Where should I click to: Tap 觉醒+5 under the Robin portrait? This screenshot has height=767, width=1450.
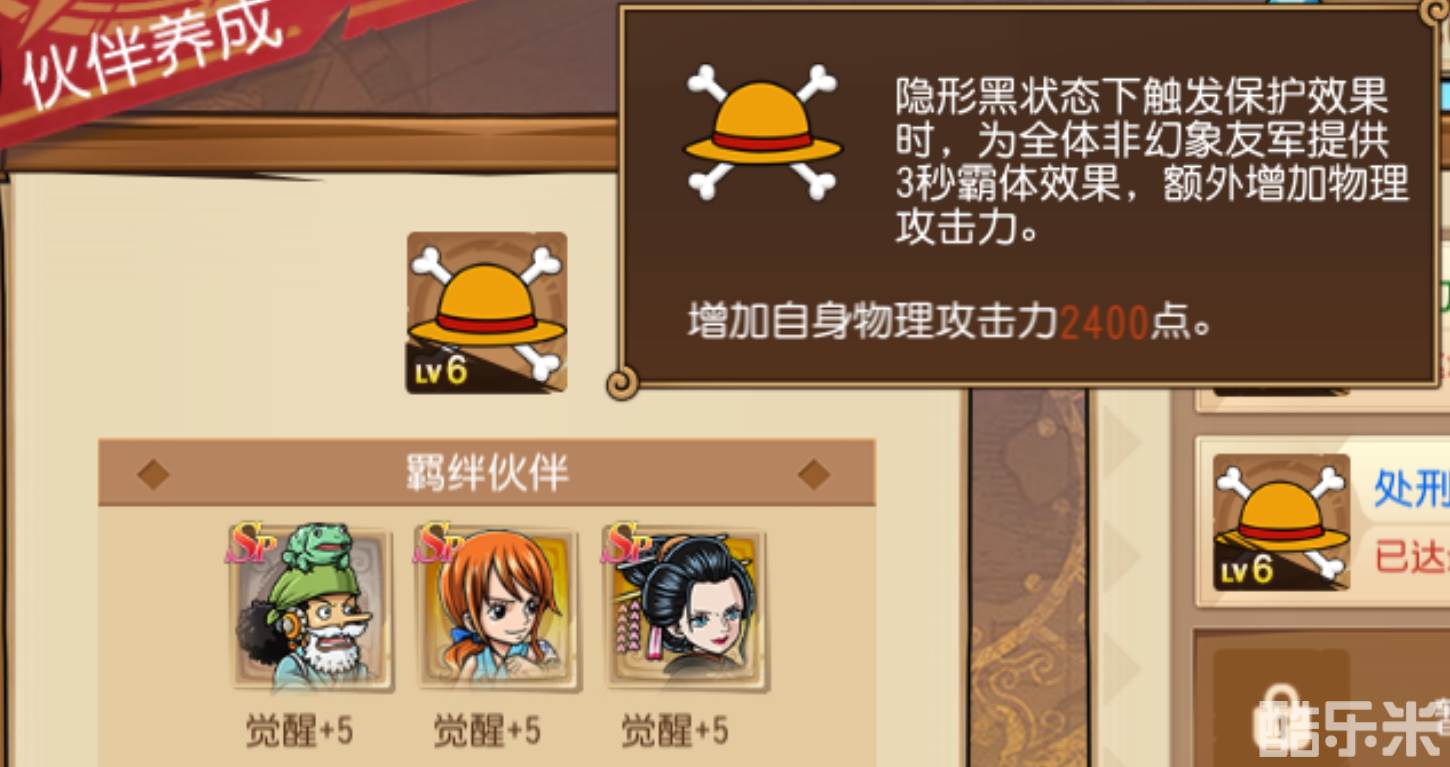click(675, 731)
